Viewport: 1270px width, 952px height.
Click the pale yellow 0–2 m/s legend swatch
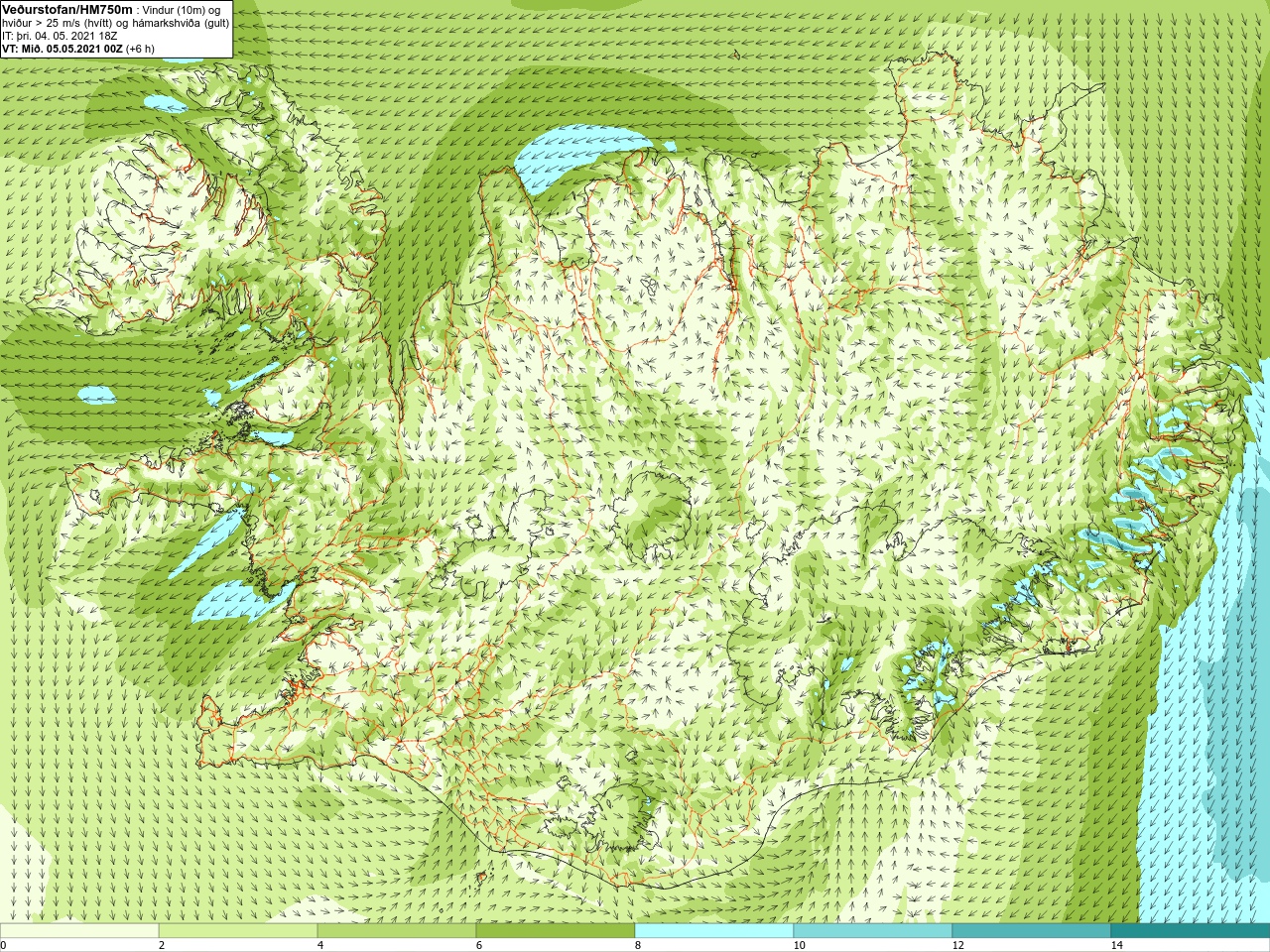tap(79, 931)
